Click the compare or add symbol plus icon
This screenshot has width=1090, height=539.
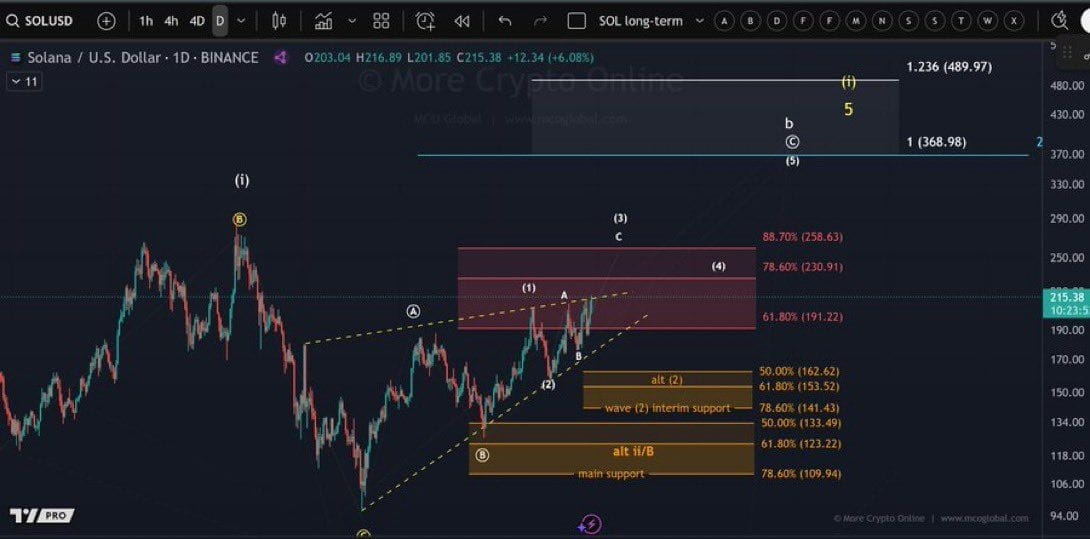pyautogui.click(x=106, y=21)
